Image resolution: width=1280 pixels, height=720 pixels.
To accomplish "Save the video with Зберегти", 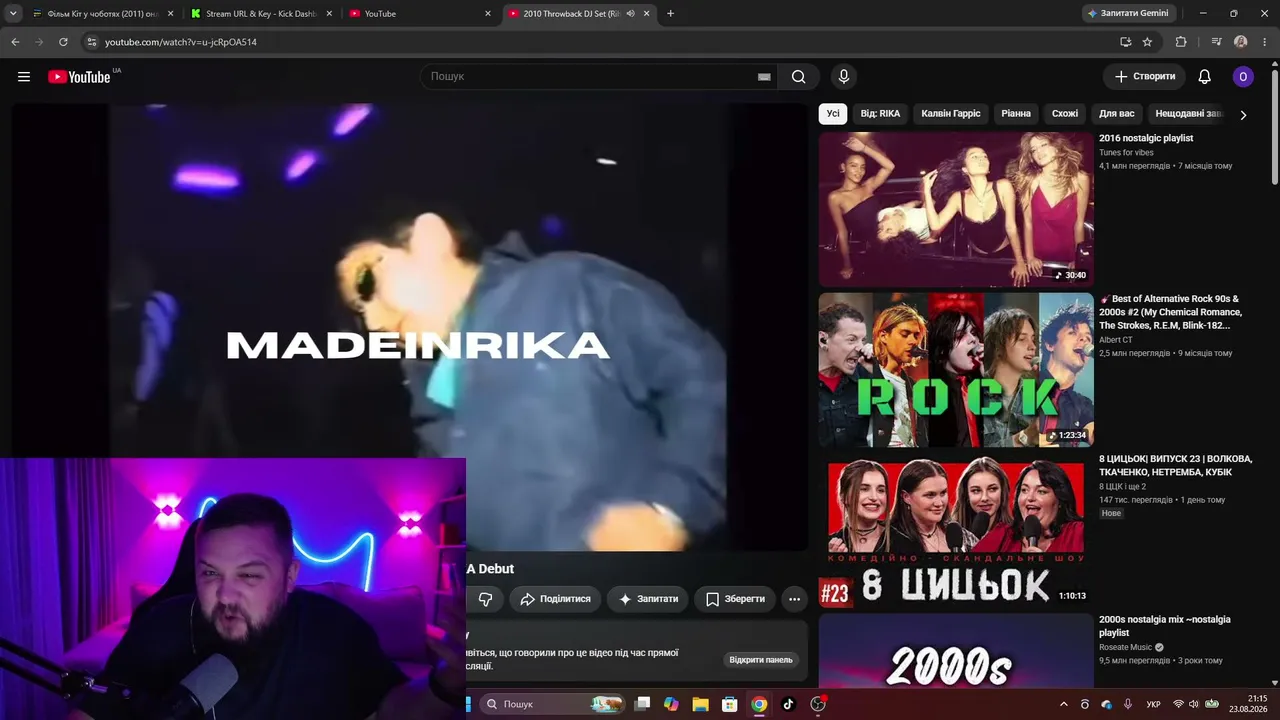I will coord(735,599).
